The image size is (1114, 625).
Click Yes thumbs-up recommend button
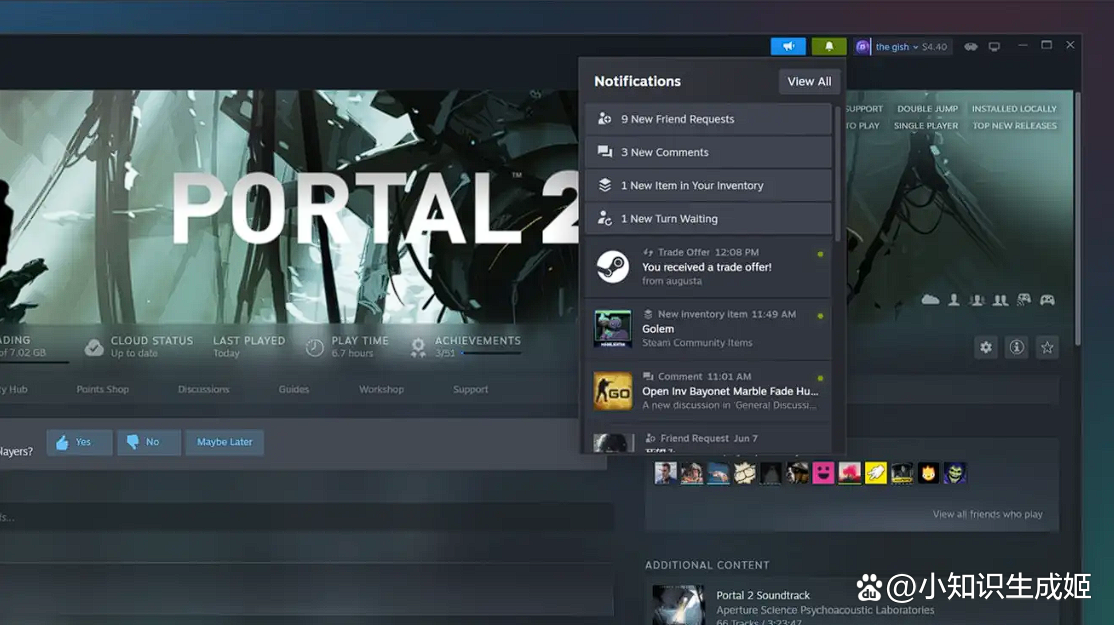point(79,442)
